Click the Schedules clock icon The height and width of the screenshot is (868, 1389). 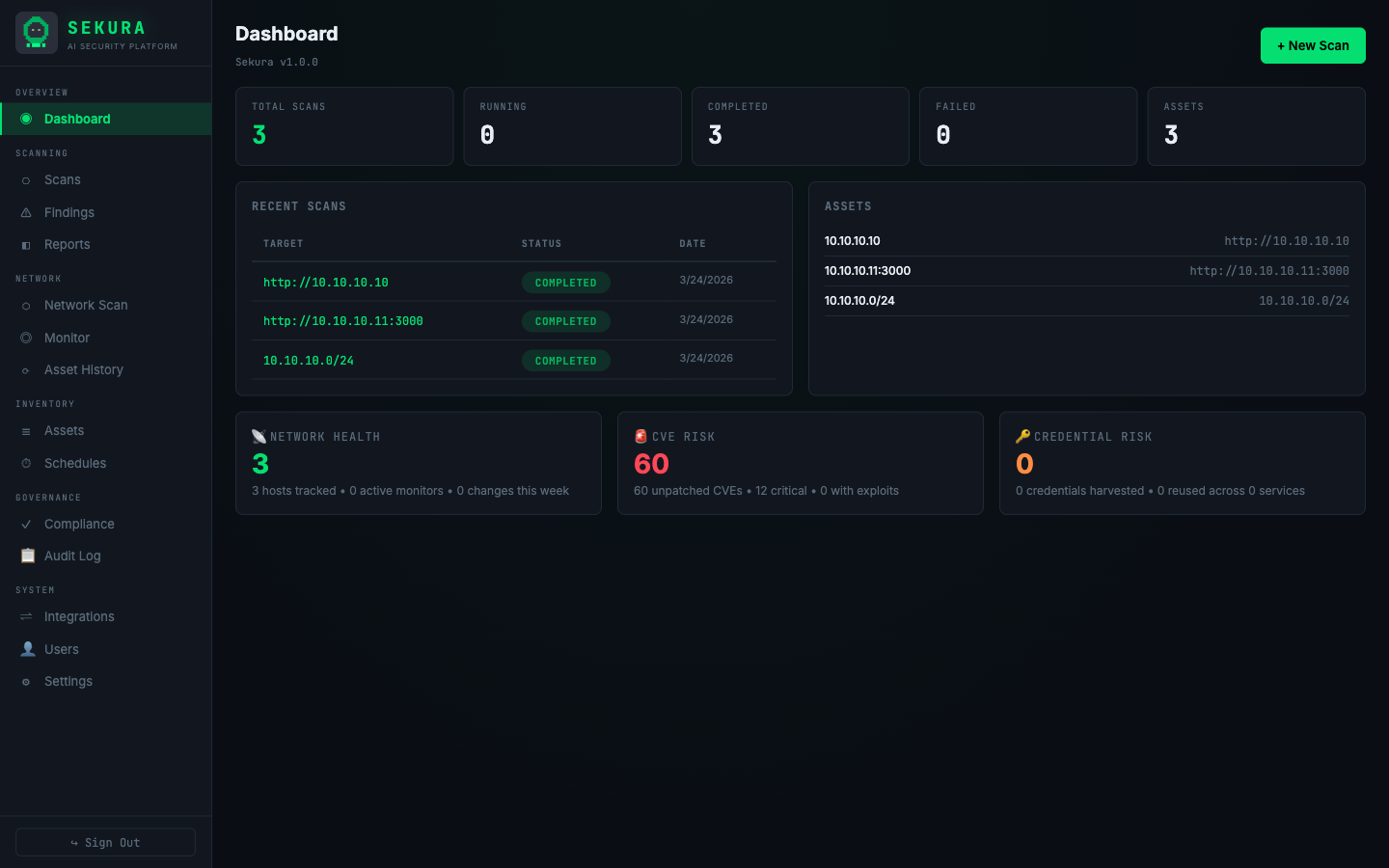point(27,463)
